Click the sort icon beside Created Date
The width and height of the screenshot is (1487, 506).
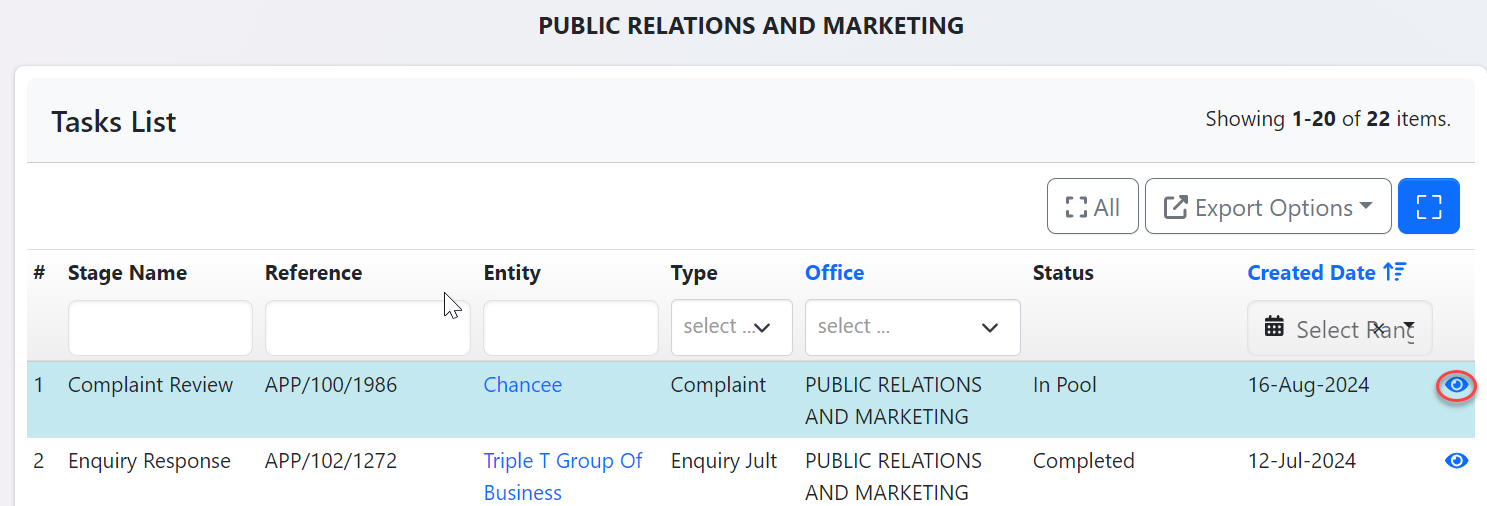(x=1395, y=272)
